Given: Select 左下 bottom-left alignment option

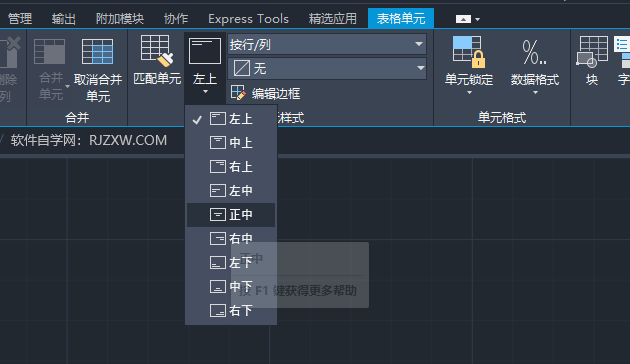Looking at the screenshot, I should coord(231,263).
